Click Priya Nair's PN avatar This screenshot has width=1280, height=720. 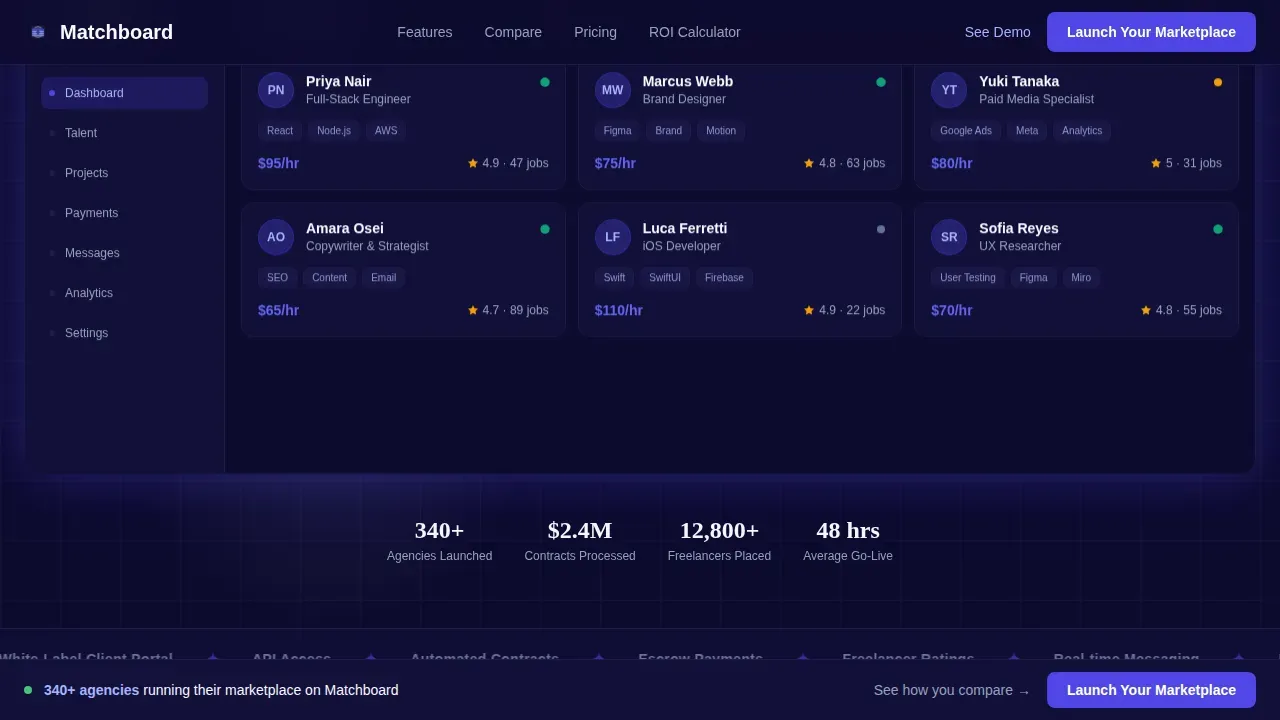point(276,90)
